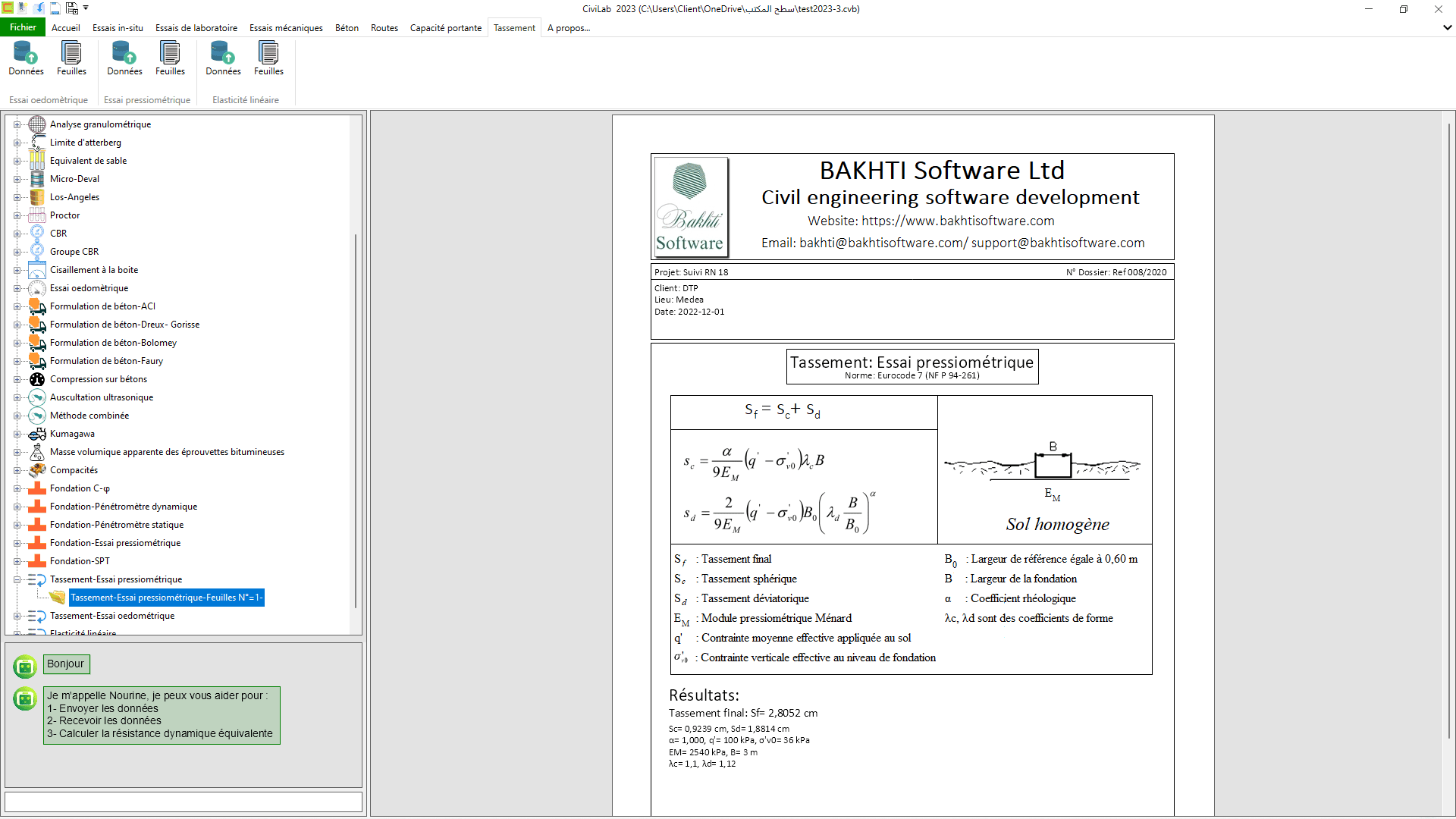This screenshot has height=819, width=1456.
Task: Click the Compacités icon
Action: pyautogui.click(x=37, y=470)
